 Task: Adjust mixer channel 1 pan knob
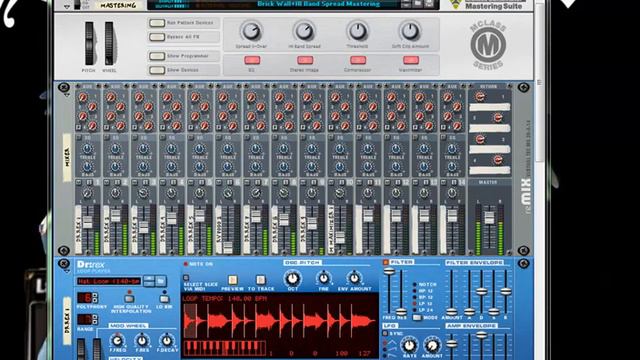[87, 193]
